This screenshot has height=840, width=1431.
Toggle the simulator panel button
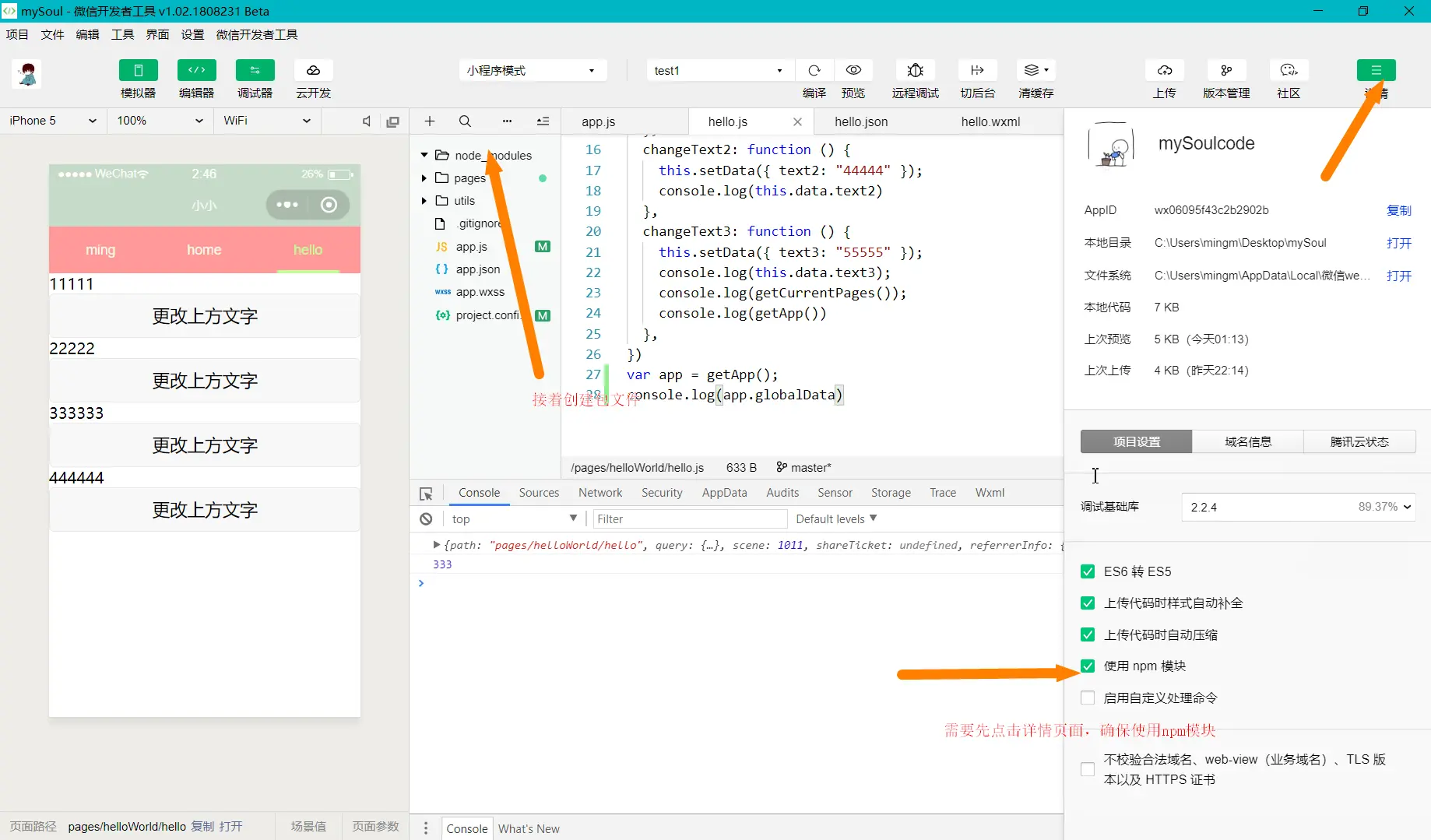point(138,70)
